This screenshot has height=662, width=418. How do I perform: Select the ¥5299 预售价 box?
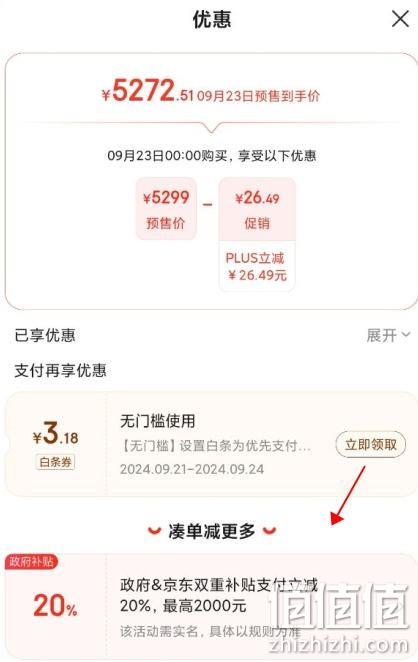[x=166, y=209]
